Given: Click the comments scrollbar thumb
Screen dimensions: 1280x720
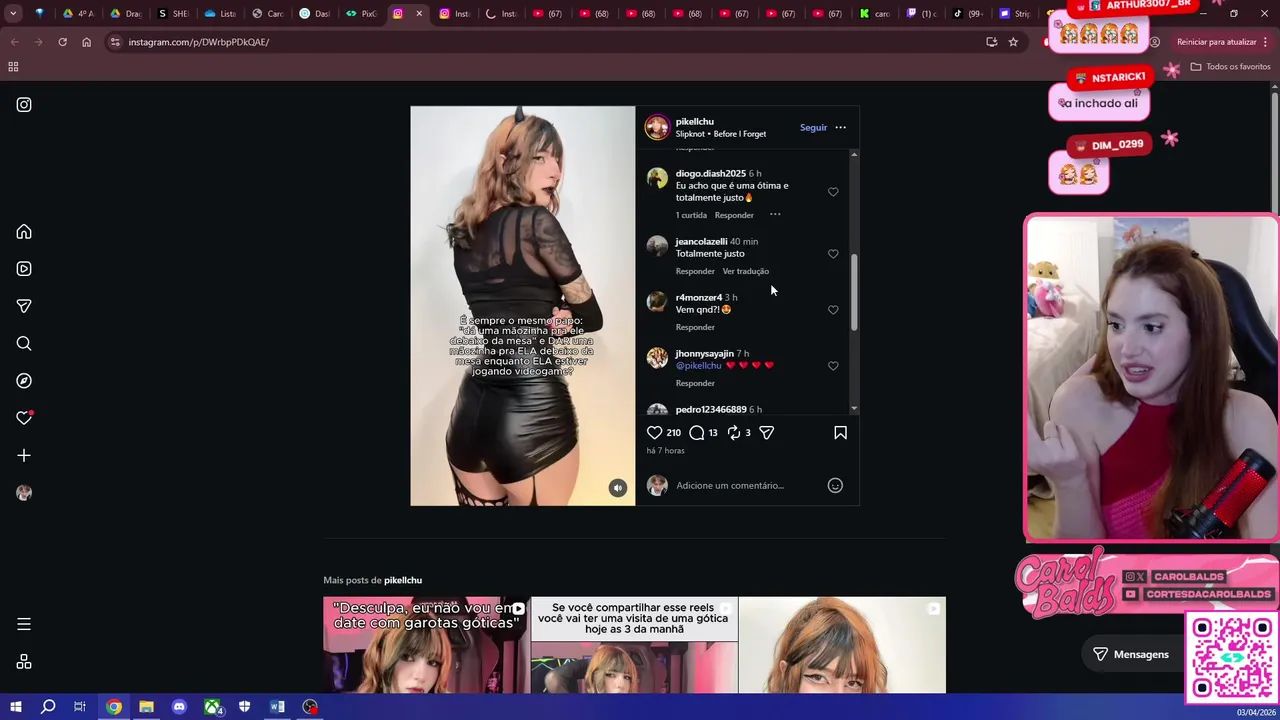Looking at the screenshot, I should pos(854,292).
